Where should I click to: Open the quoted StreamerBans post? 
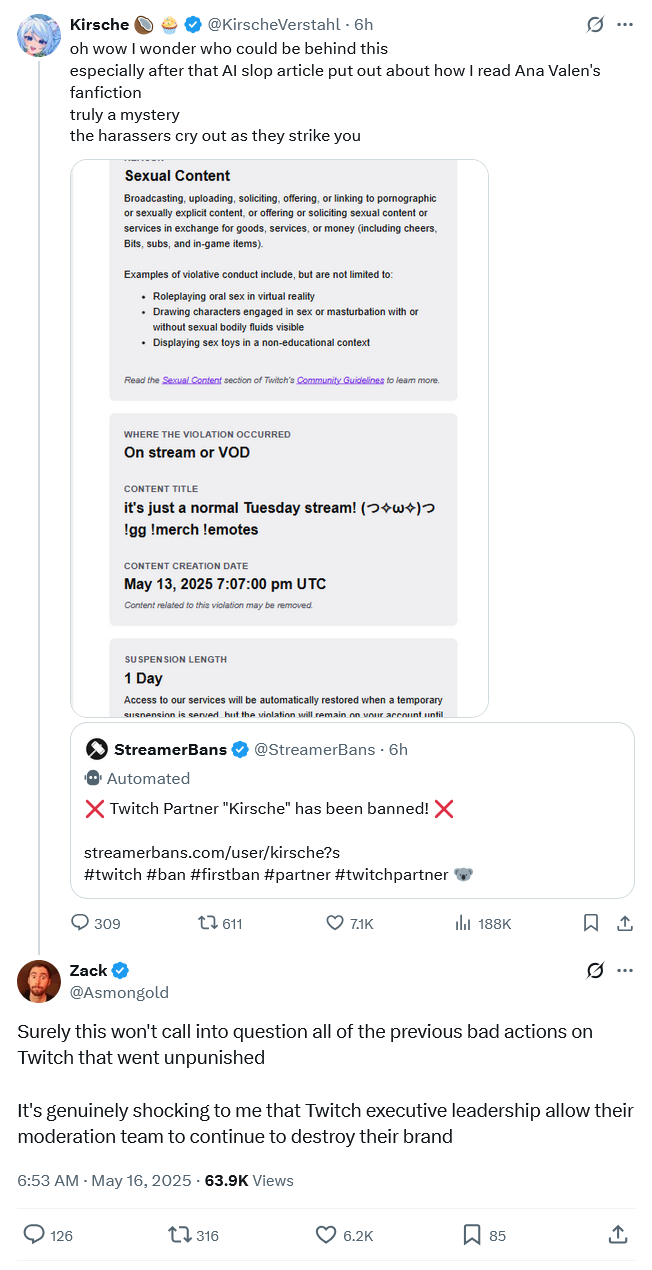353,810
